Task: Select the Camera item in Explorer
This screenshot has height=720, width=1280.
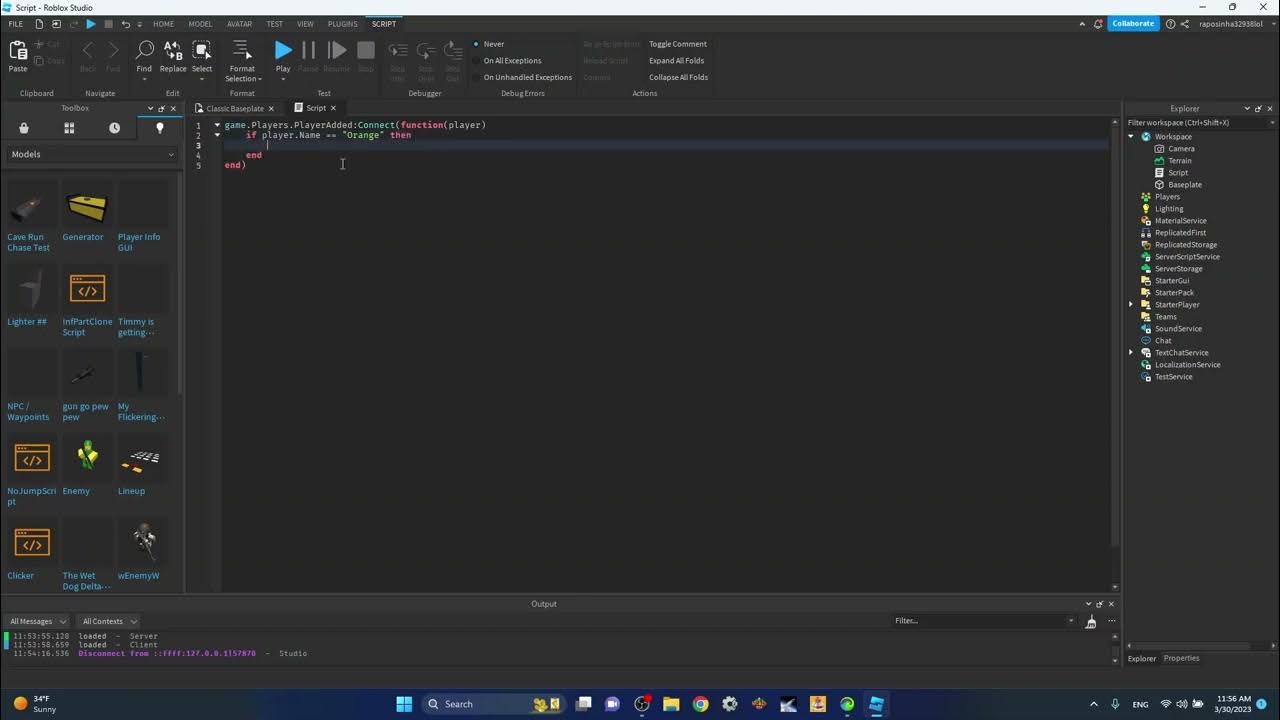Action: pyautogui.click(x=1181, y=149)
